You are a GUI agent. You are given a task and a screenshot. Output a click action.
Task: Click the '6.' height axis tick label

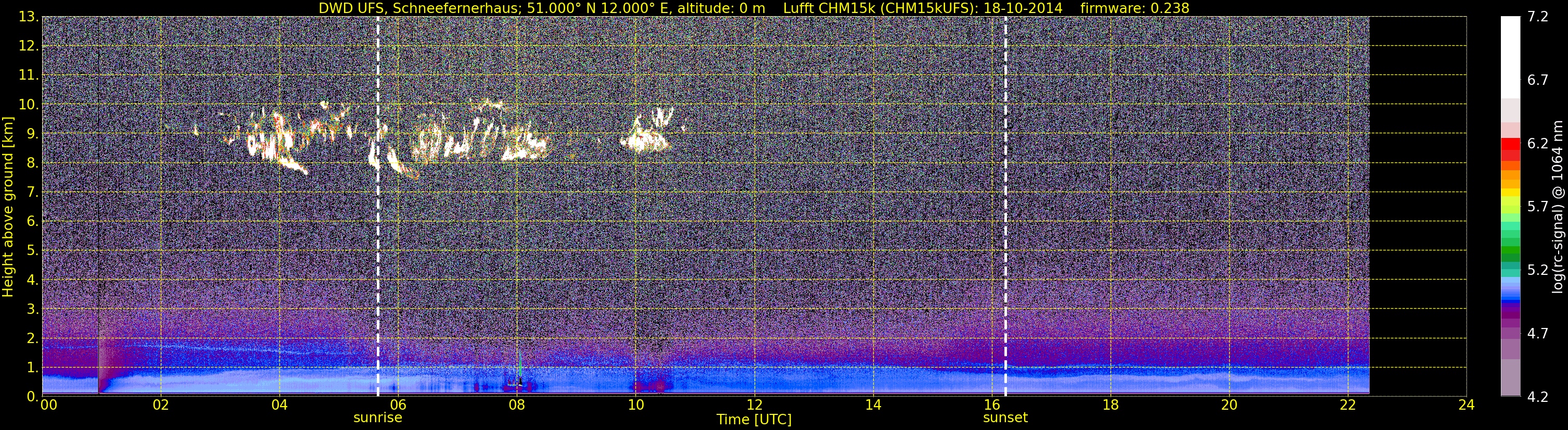(32, 221)
